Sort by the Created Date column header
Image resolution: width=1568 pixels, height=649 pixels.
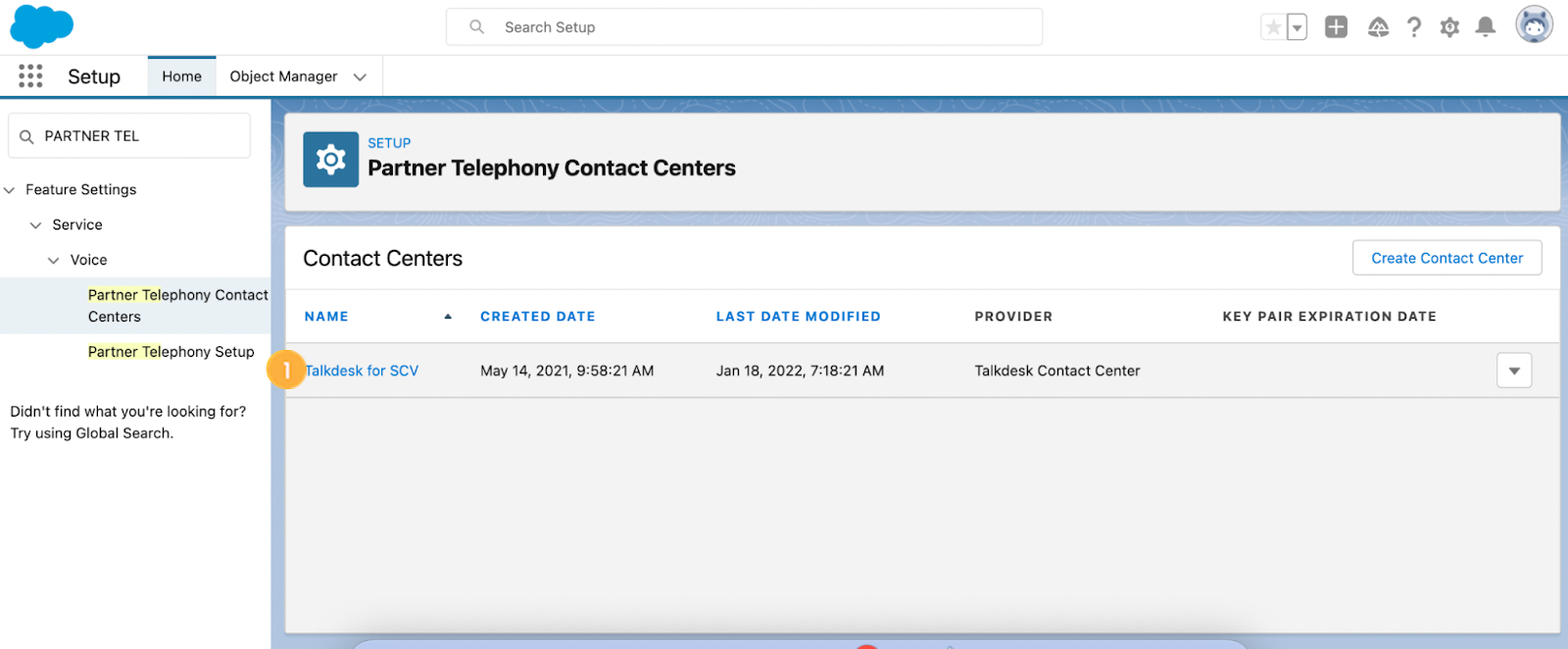537,317
